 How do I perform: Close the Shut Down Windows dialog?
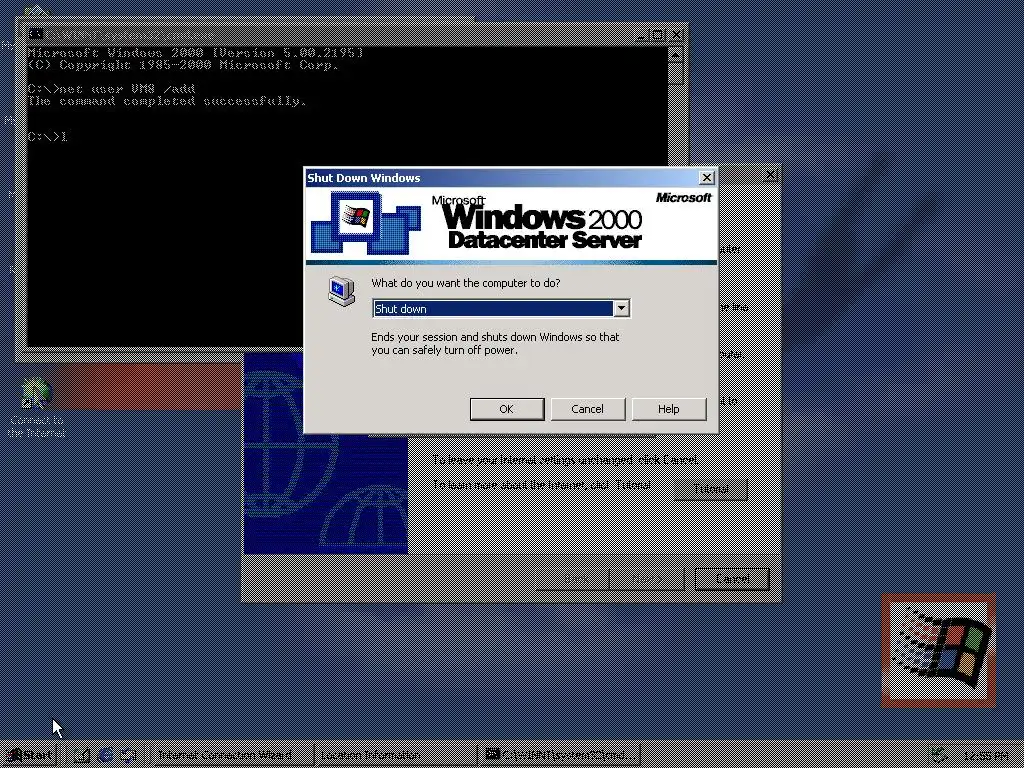[x=707, y=178]
